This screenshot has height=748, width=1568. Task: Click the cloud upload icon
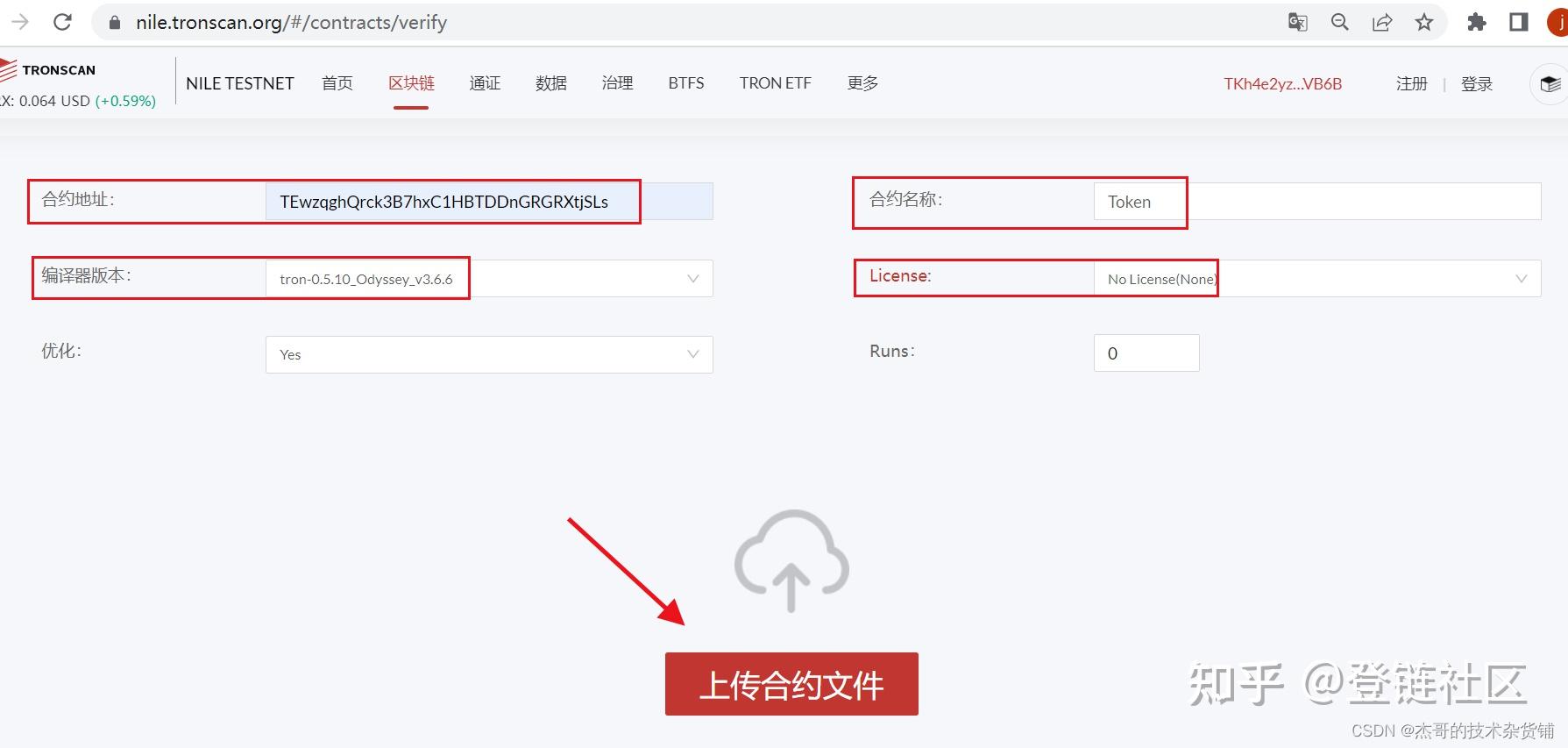791,561
